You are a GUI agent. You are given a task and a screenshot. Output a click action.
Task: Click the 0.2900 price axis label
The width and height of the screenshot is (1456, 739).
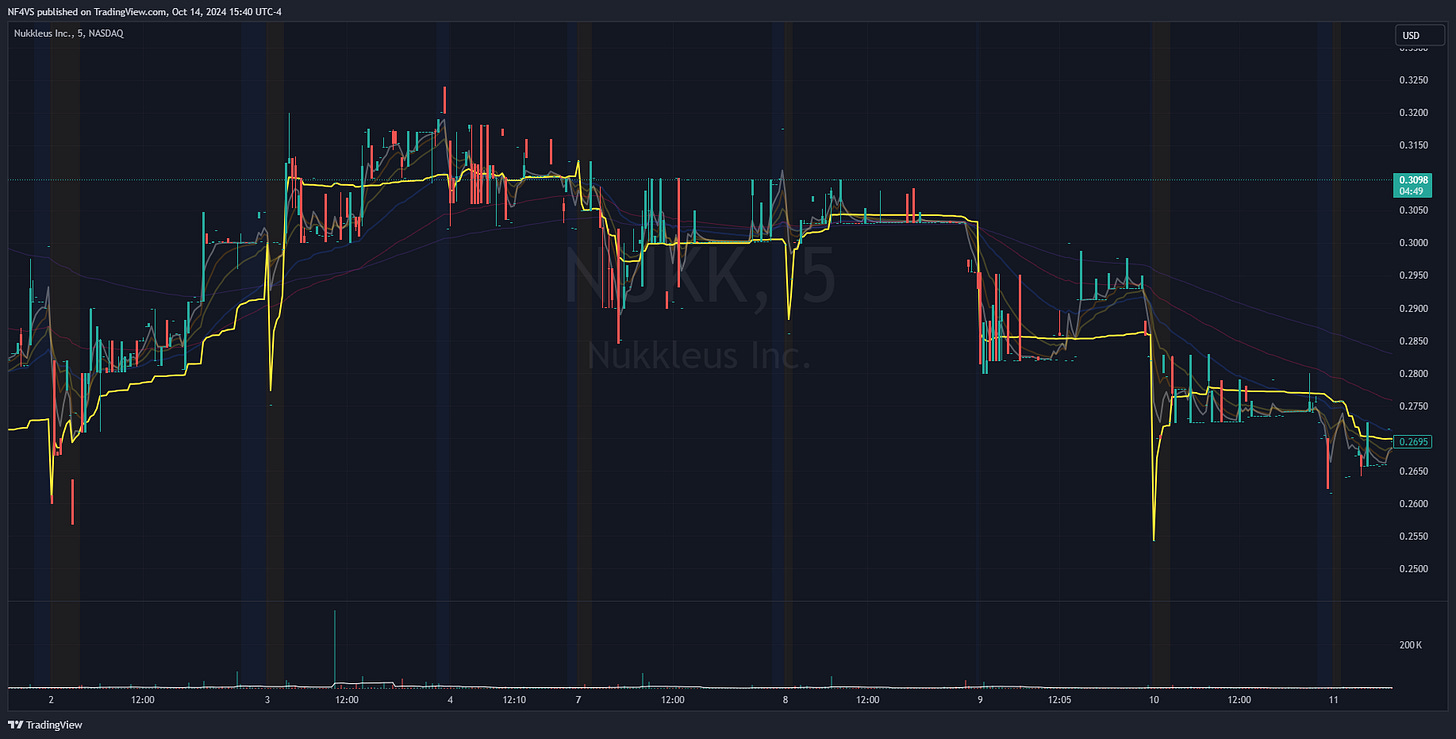click(1414, 308)
